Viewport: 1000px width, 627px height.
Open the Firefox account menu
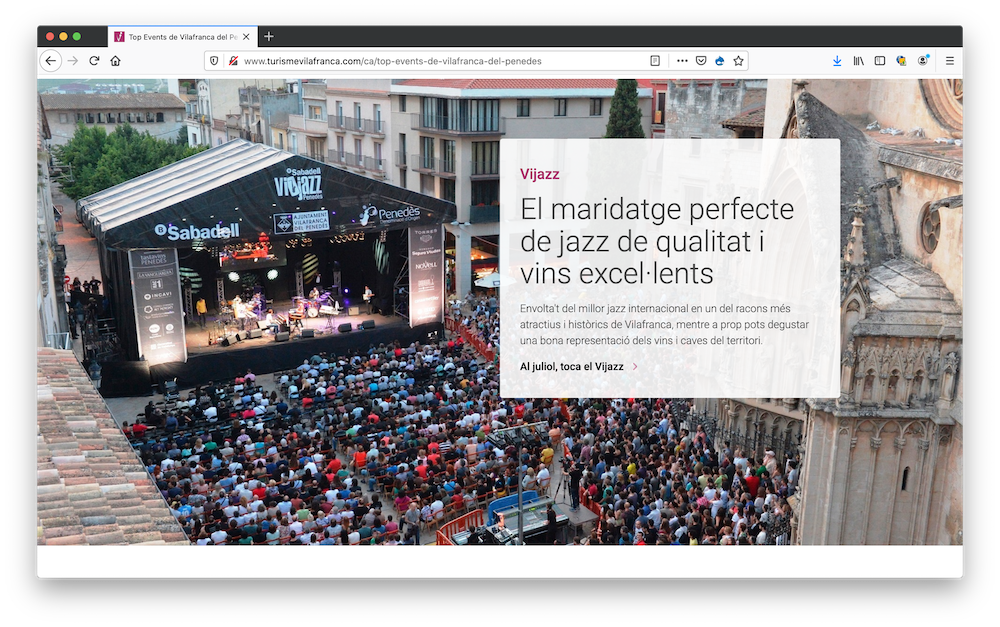[923, 61]
